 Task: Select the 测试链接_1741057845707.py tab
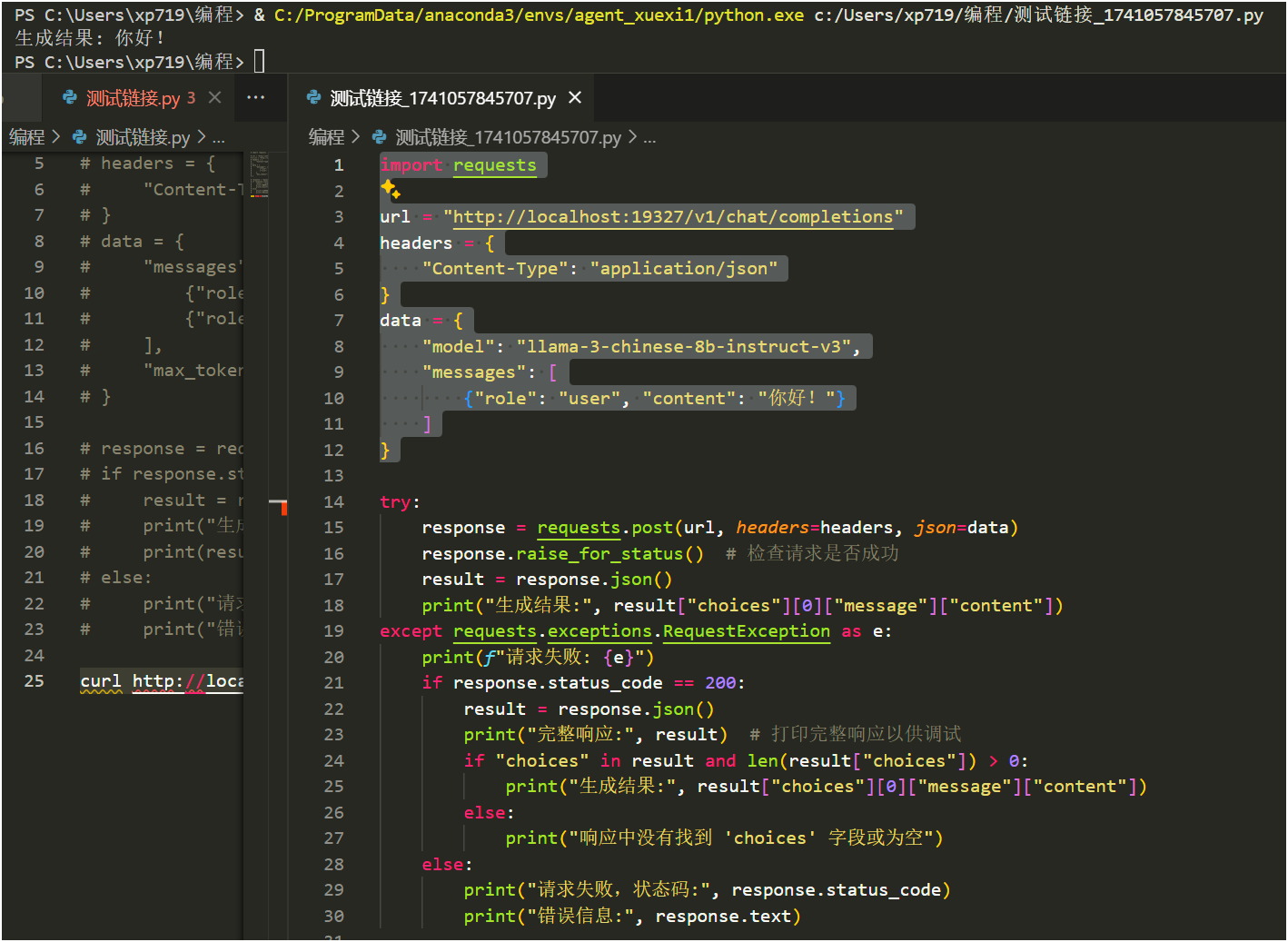point(442,98)
